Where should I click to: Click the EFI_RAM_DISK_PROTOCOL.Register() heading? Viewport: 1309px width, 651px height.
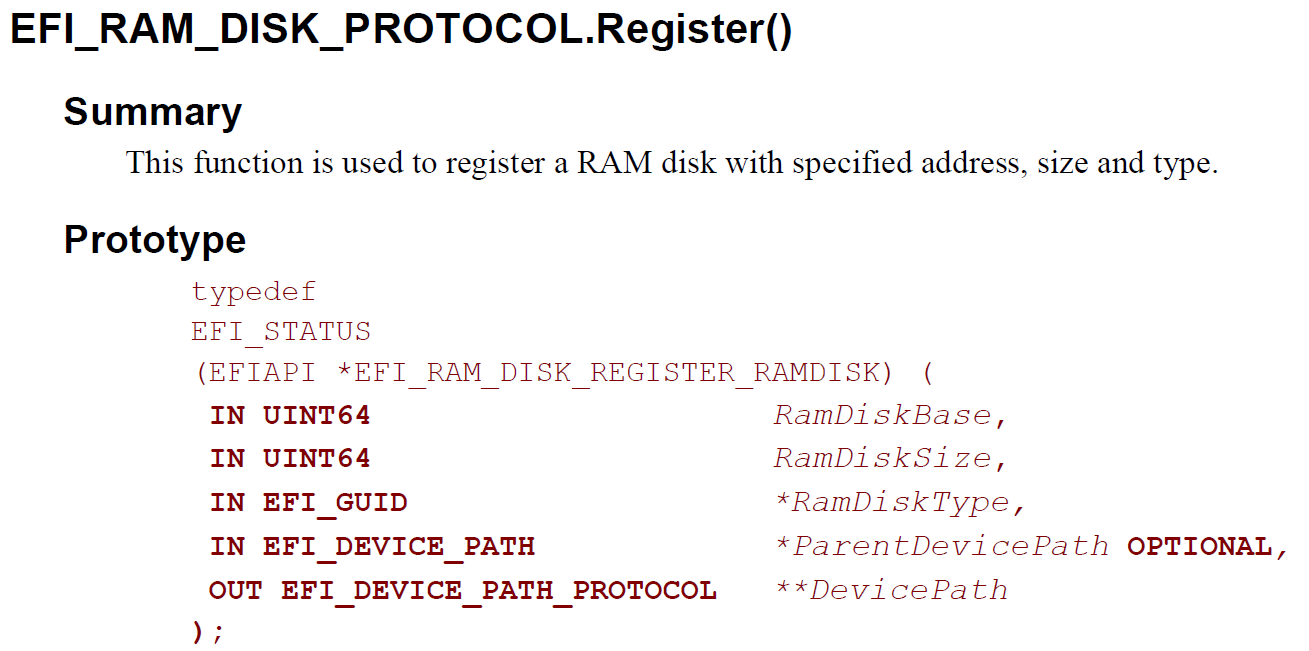(x=401, y=30)
